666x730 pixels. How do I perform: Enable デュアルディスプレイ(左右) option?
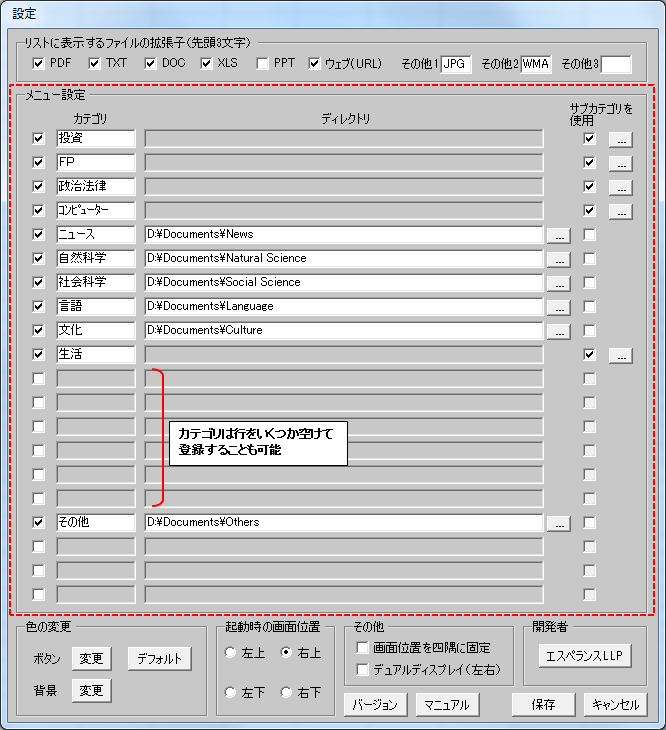(362, 669)
